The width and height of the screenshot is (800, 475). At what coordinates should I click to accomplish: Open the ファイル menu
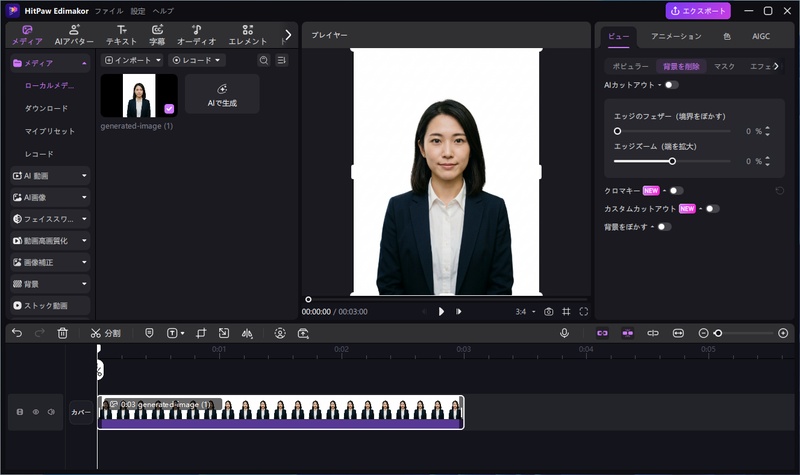(109, 11)
